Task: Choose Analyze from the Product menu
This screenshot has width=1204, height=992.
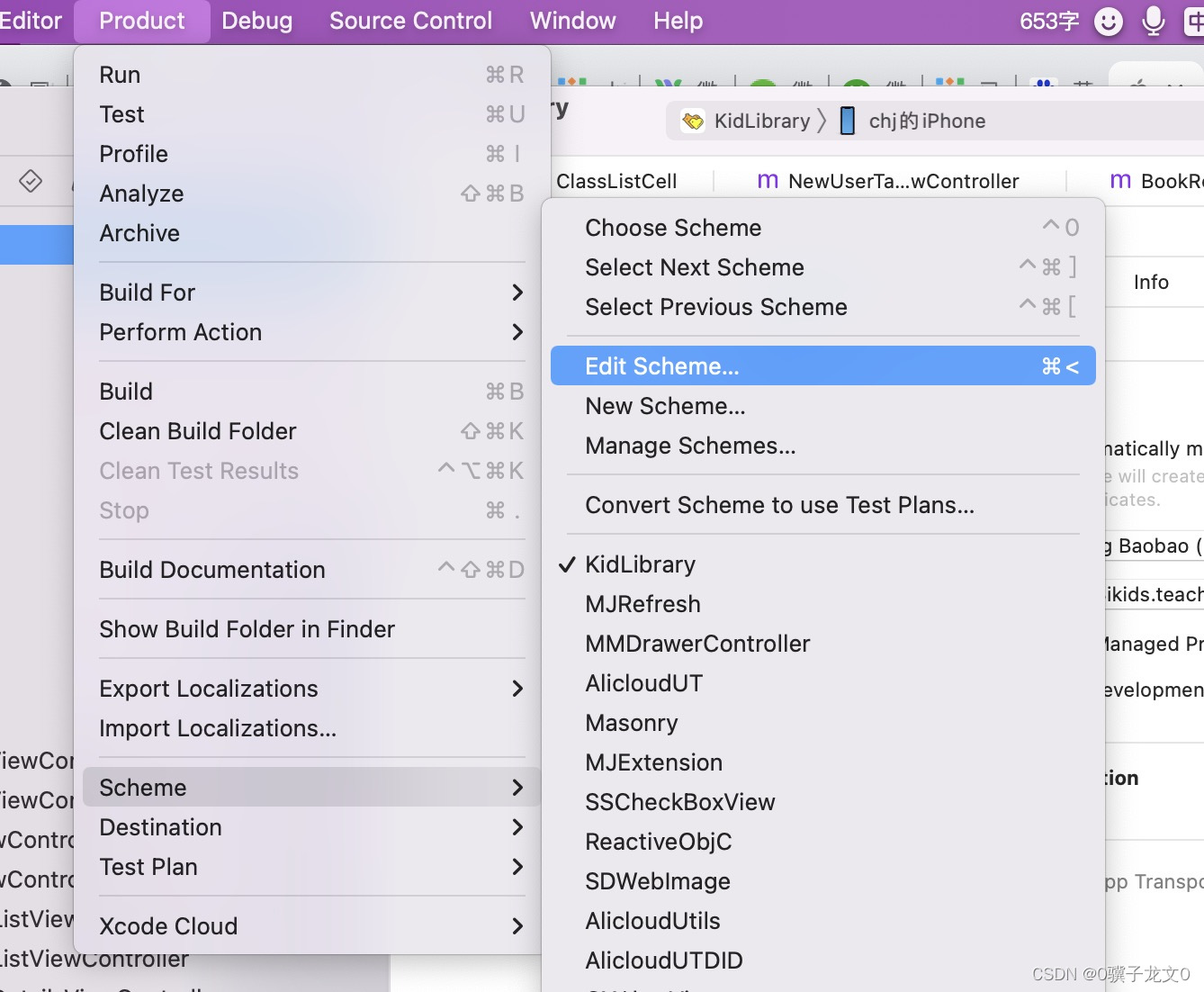Action: click(311, 194)
